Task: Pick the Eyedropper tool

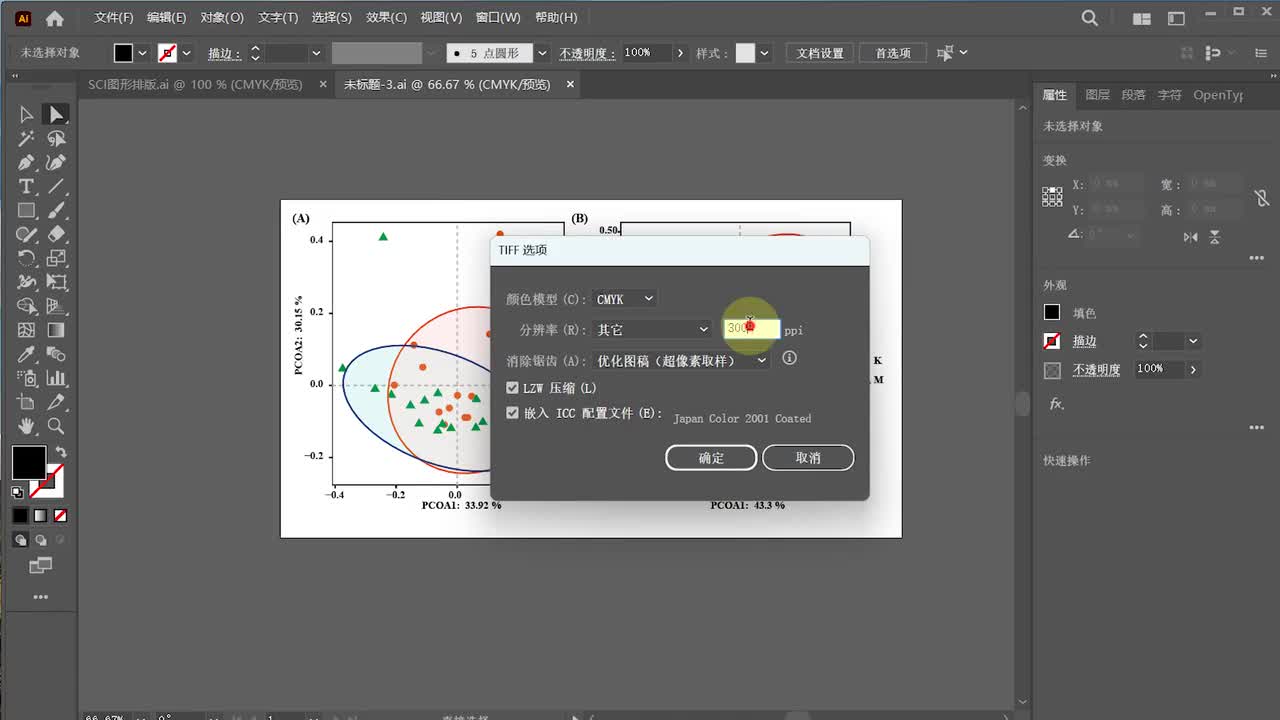Action: [26, 355]
